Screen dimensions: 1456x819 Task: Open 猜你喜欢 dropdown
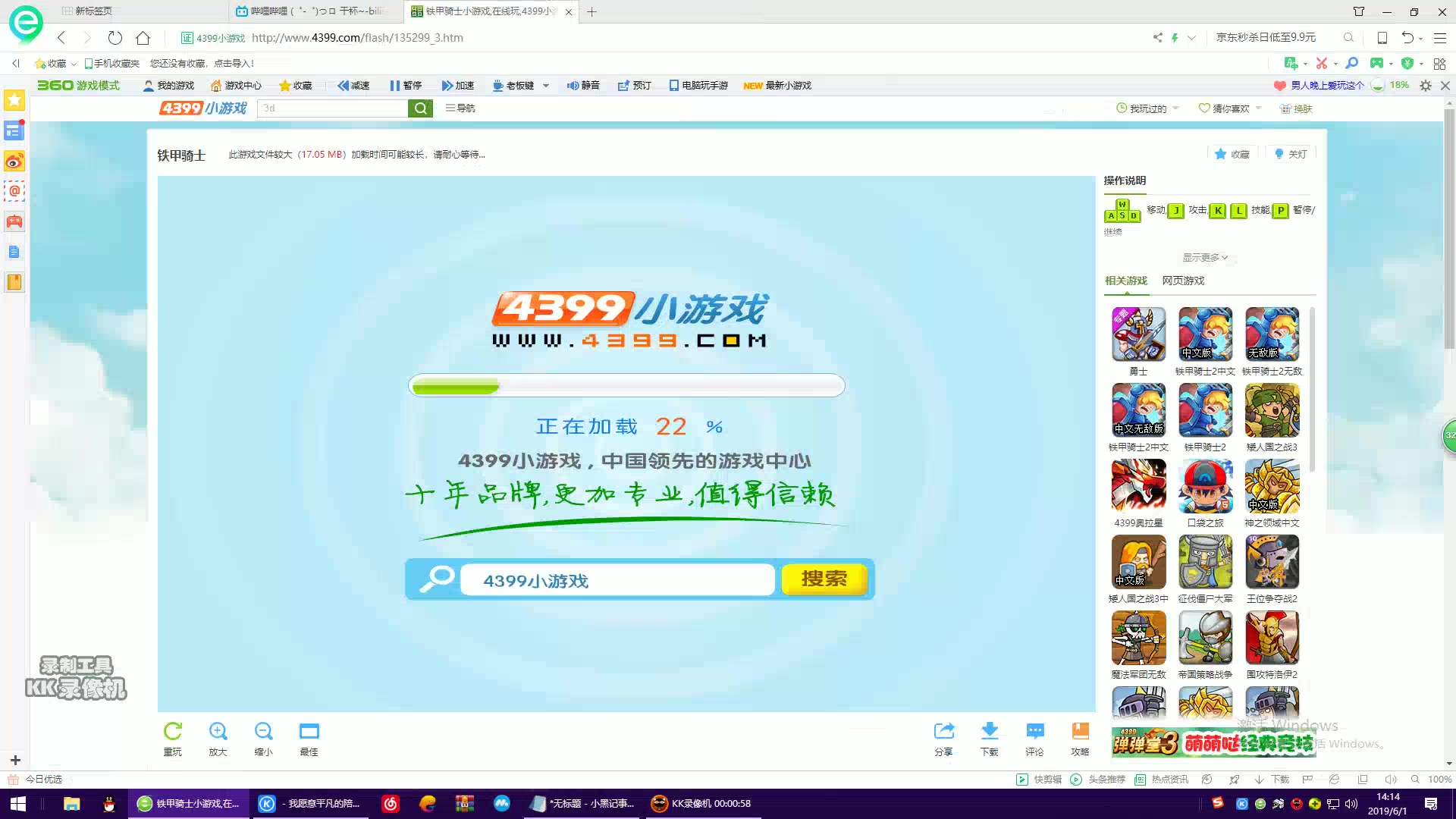click(x=1229, y=108)
